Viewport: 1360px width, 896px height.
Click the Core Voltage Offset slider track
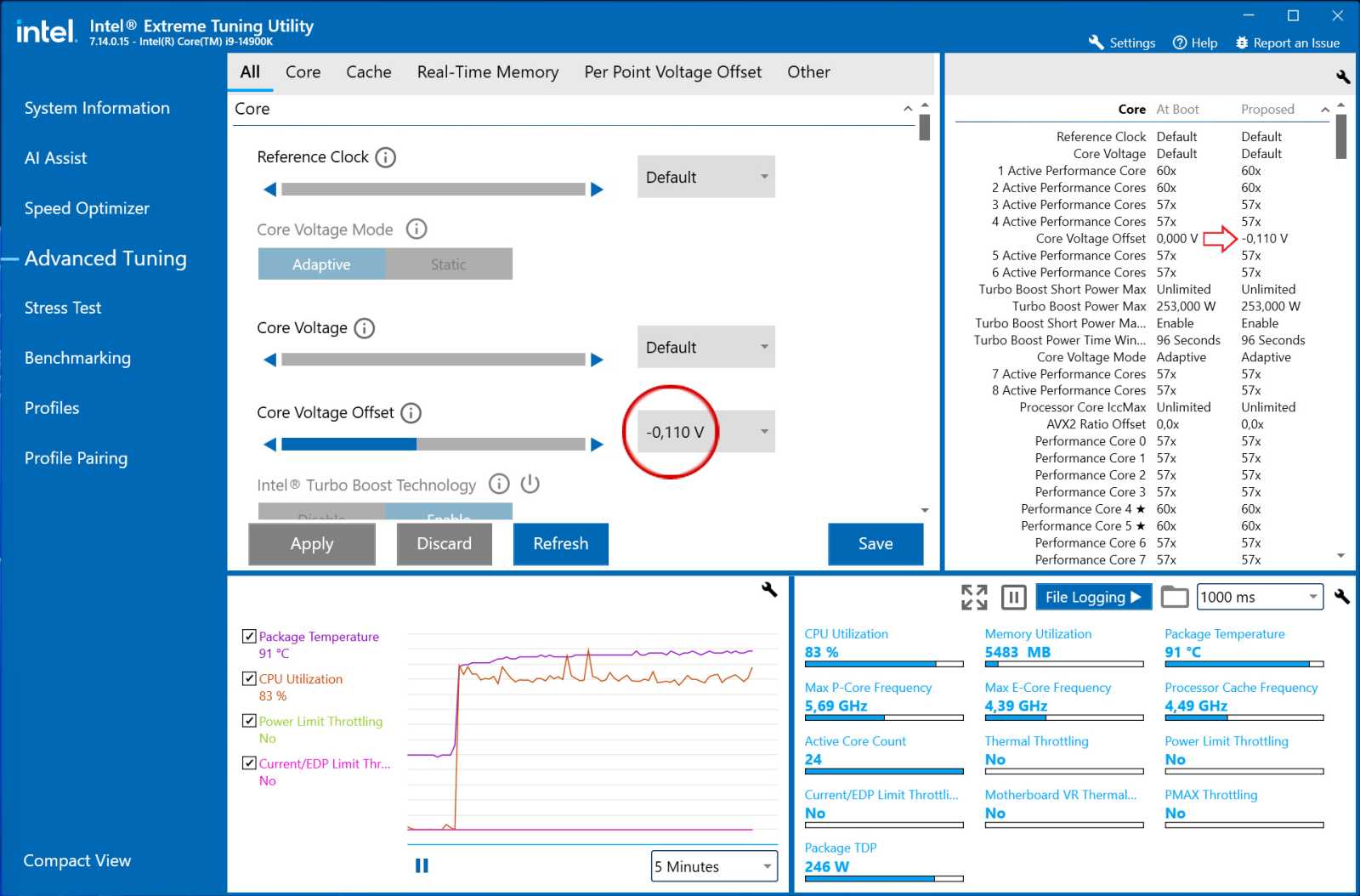433,444
